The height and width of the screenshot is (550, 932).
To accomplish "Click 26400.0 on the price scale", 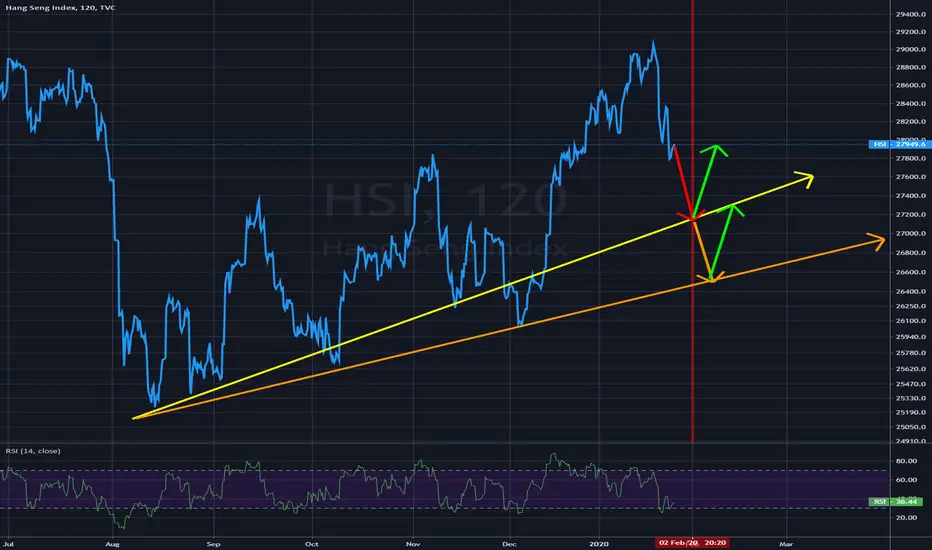I will click(x=911, y=292).
